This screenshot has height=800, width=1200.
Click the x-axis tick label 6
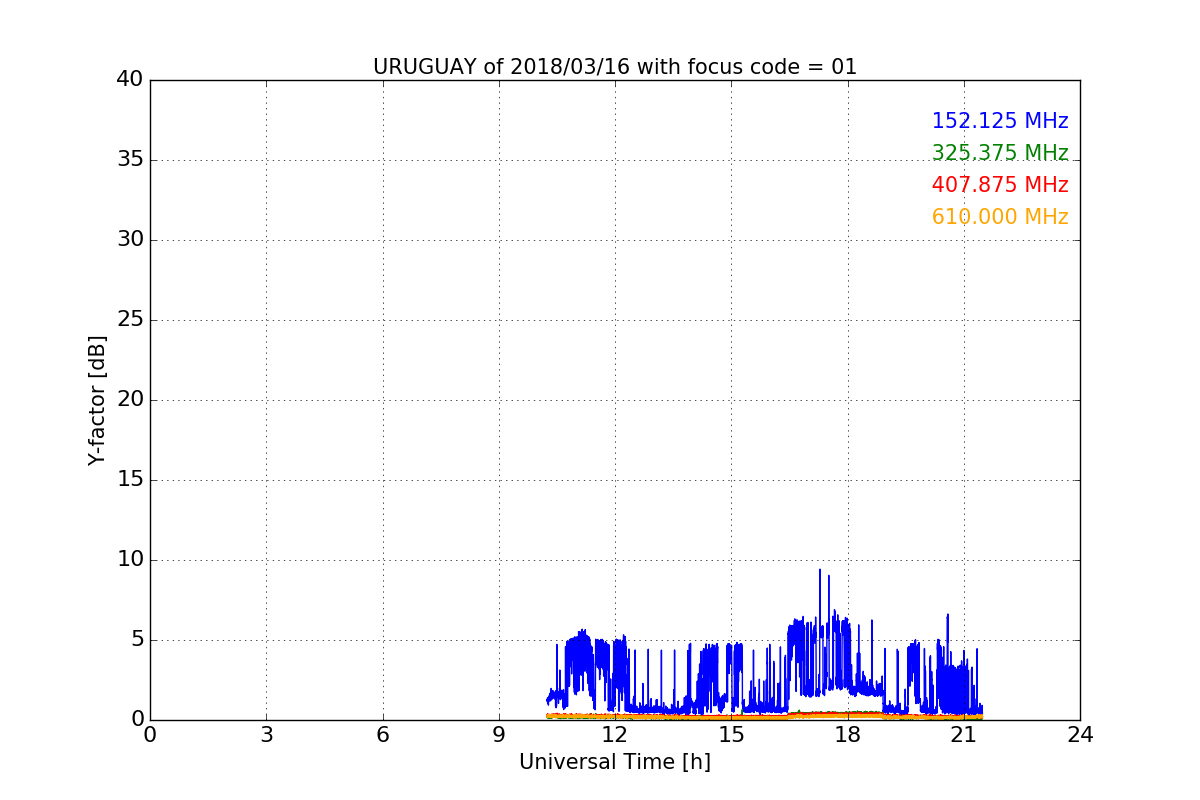pyautogui.click(x=383, y=735)
